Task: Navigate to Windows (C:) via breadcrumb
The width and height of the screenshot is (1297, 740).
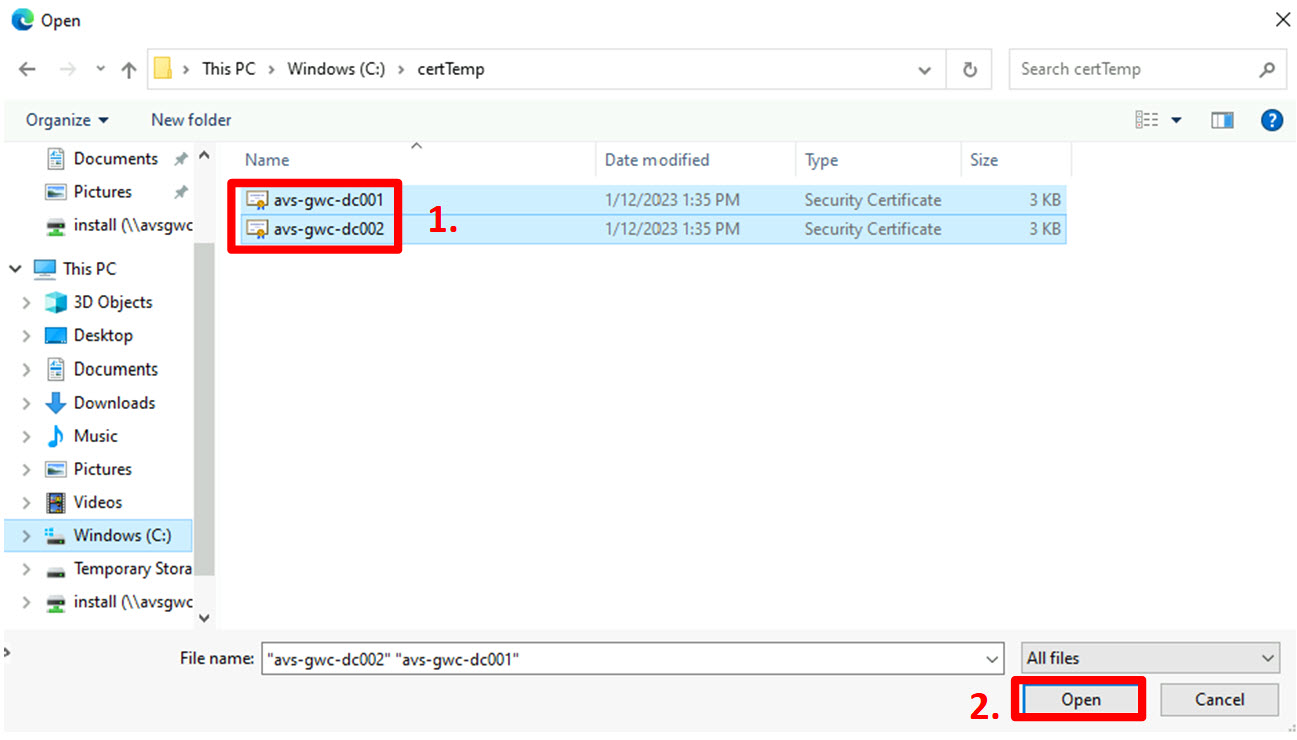Action: click(x=336, y=69)
